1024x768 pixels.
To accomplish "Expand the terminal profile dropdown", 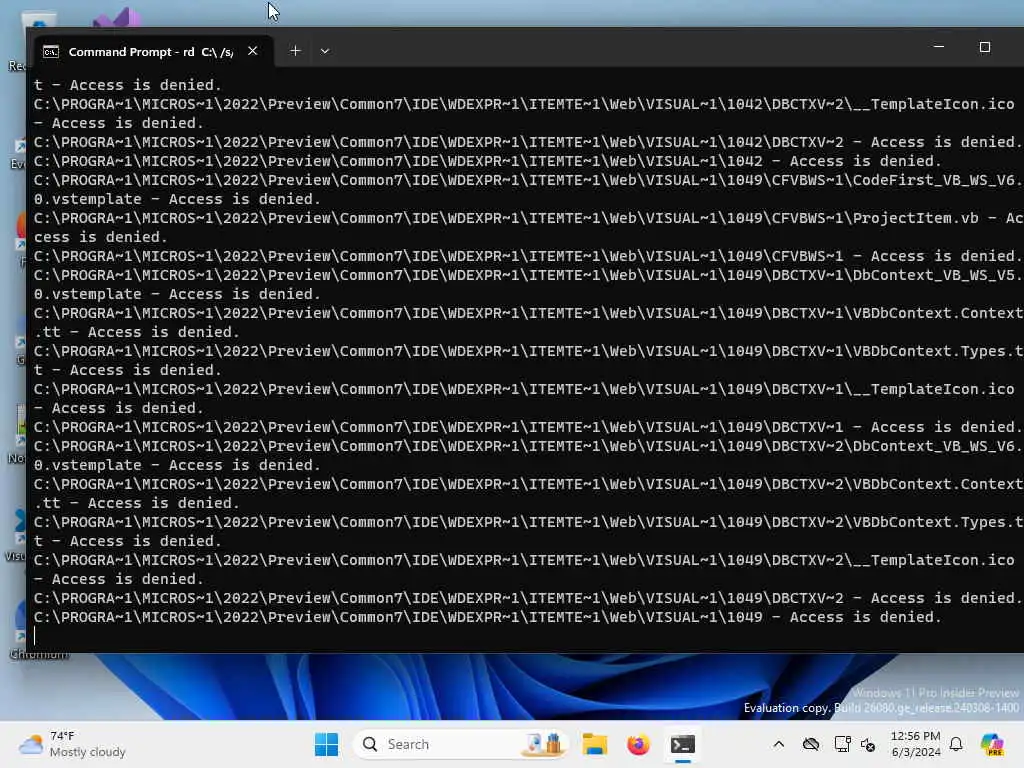I will [325, 51].
